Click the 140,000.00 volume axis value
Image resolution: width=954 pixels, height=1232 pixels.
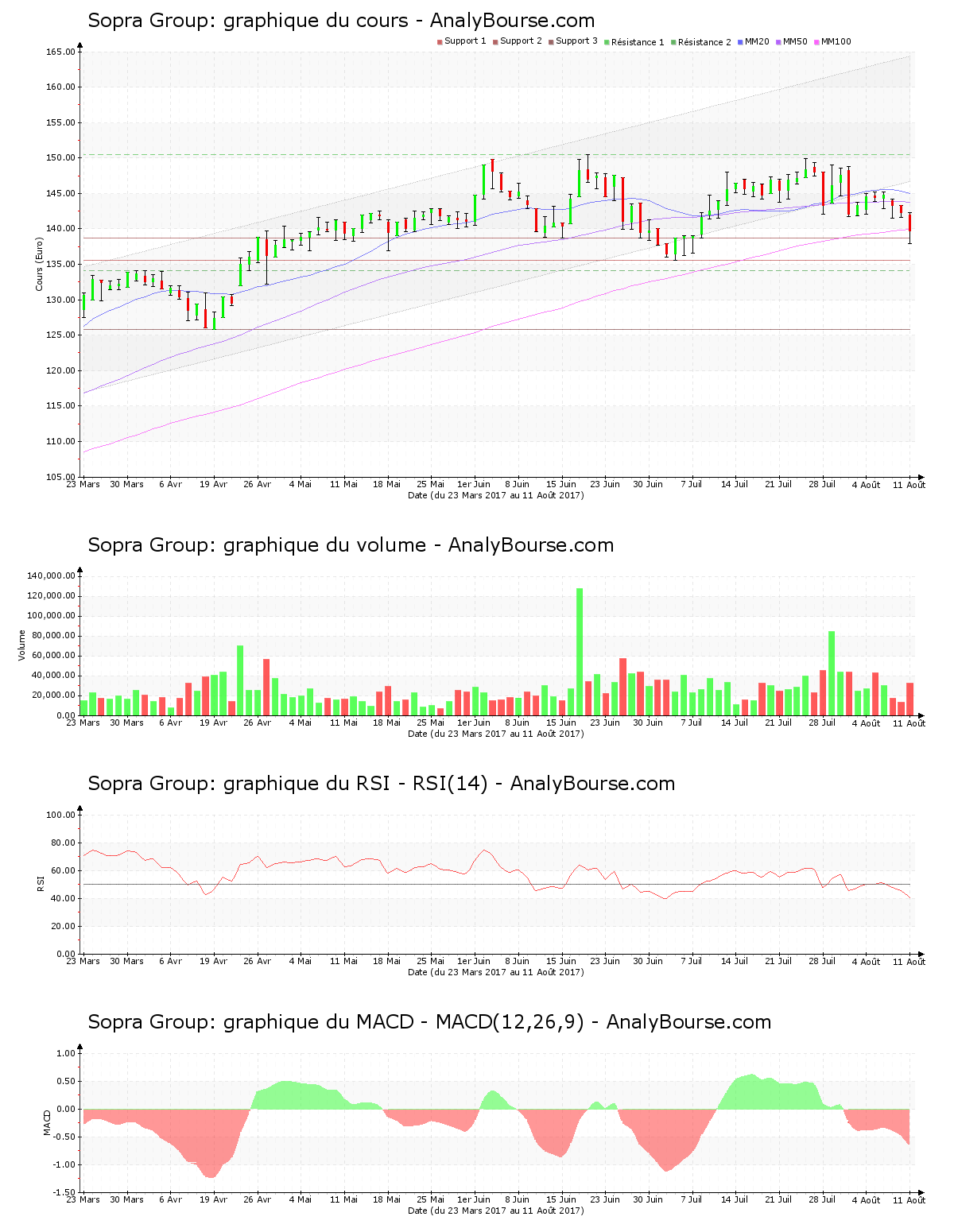52,576
